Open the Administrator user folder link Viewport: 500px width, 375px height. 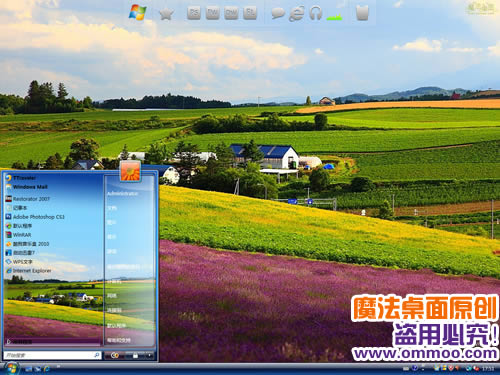coord(122,194)
